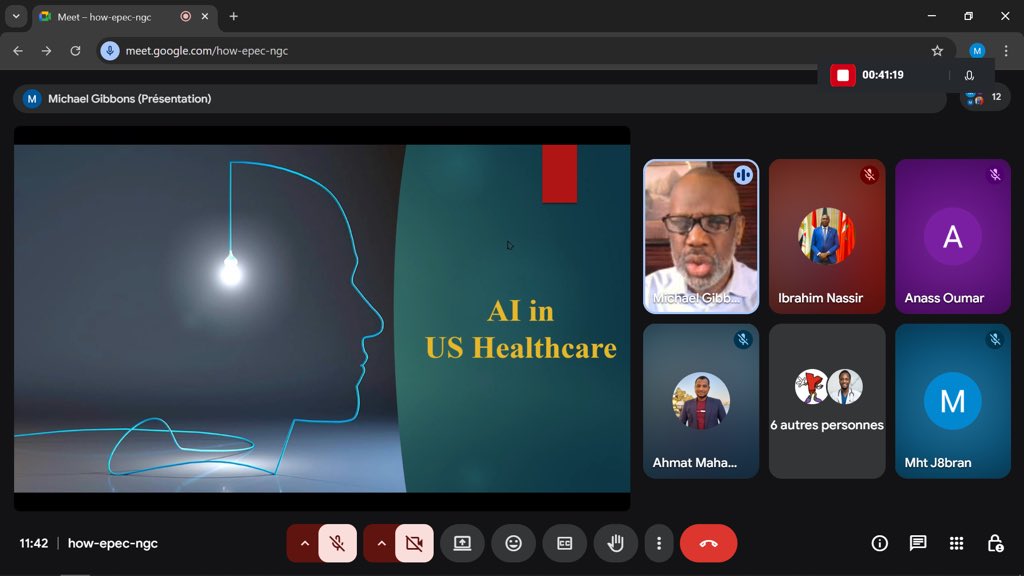Toggle audio levels indicator on Michael Gibbons's tile
The height and width of the screenshot is (576, 1024).
tap(743, 174)
